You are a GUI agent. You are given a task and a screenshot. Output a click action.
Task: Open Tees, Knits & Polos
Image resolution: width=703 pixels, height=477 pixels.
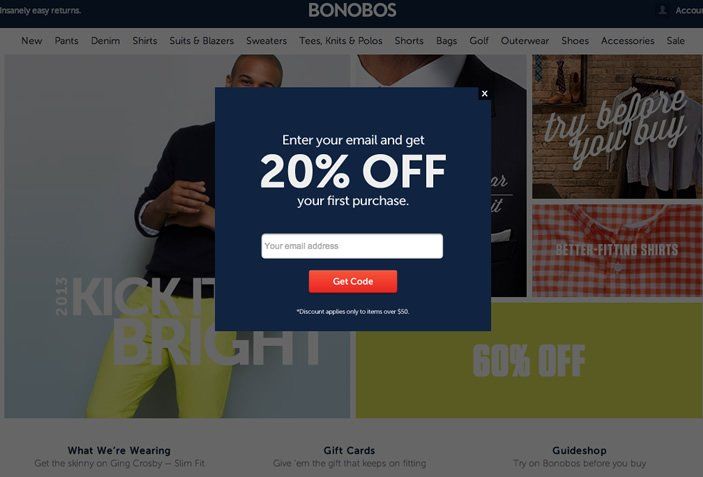341,41
